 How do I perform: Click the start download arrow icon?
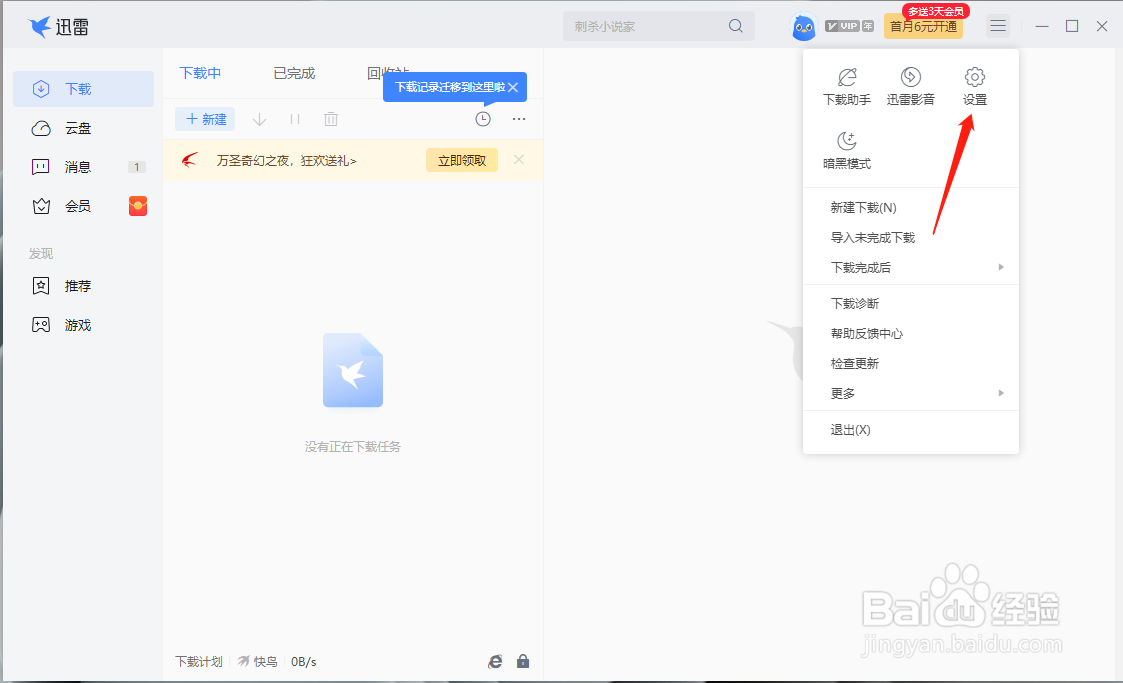coord(259,120)
